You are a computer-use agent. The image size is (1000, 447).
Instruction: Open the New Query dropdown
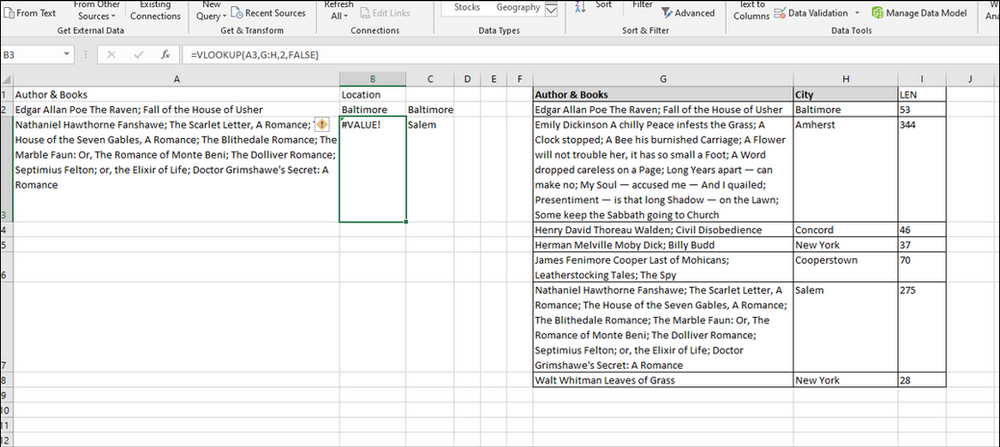[x=211, y=11]
